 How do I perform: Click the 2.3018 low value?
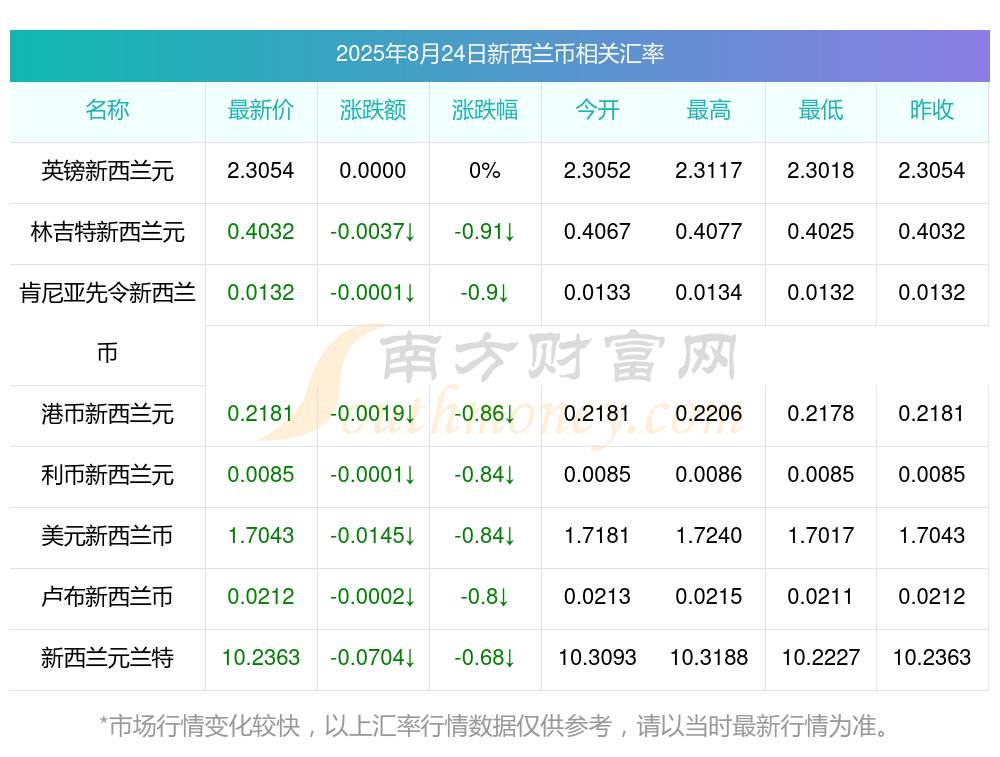point(821,170)
